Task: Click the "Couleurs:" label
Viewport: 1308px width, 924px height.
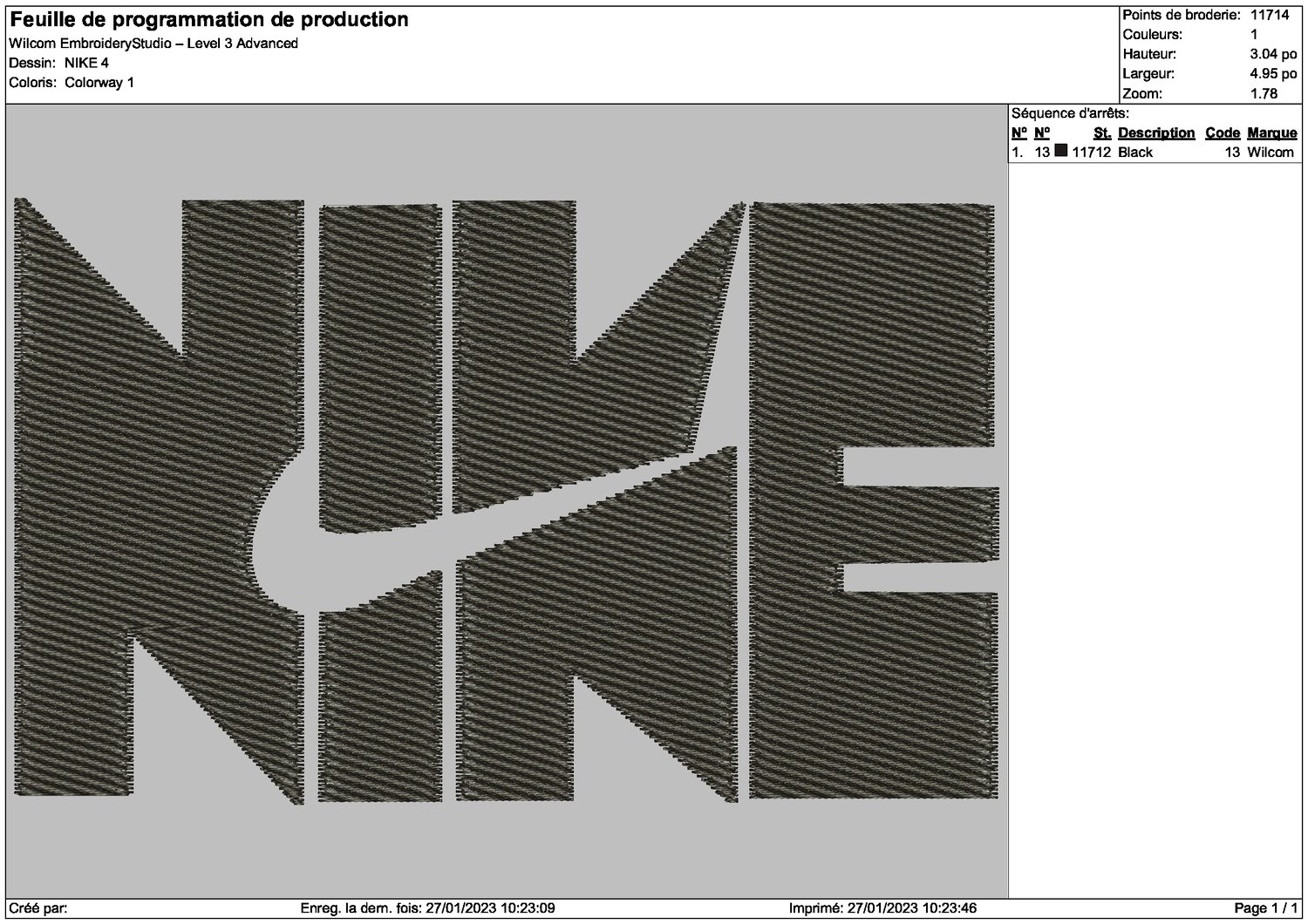Action: pos(1152,35)
